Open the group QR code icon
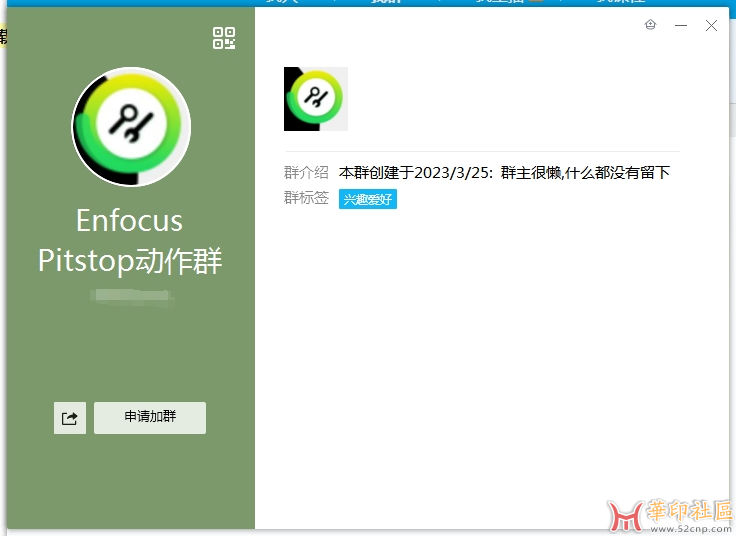 [x=224, y=38]
